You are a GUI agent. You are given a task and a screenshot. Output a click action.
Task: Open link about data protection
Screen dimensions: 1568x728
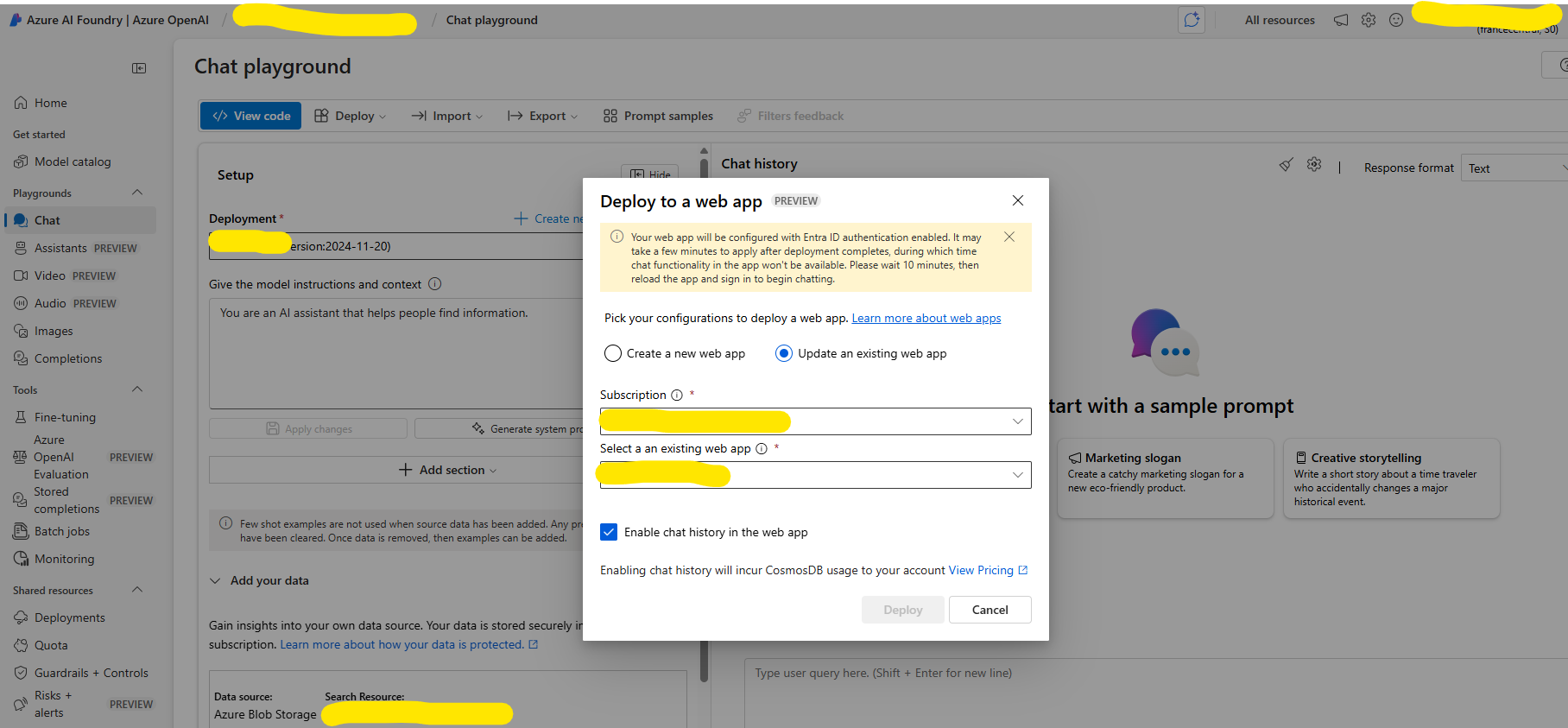[408, 644]
